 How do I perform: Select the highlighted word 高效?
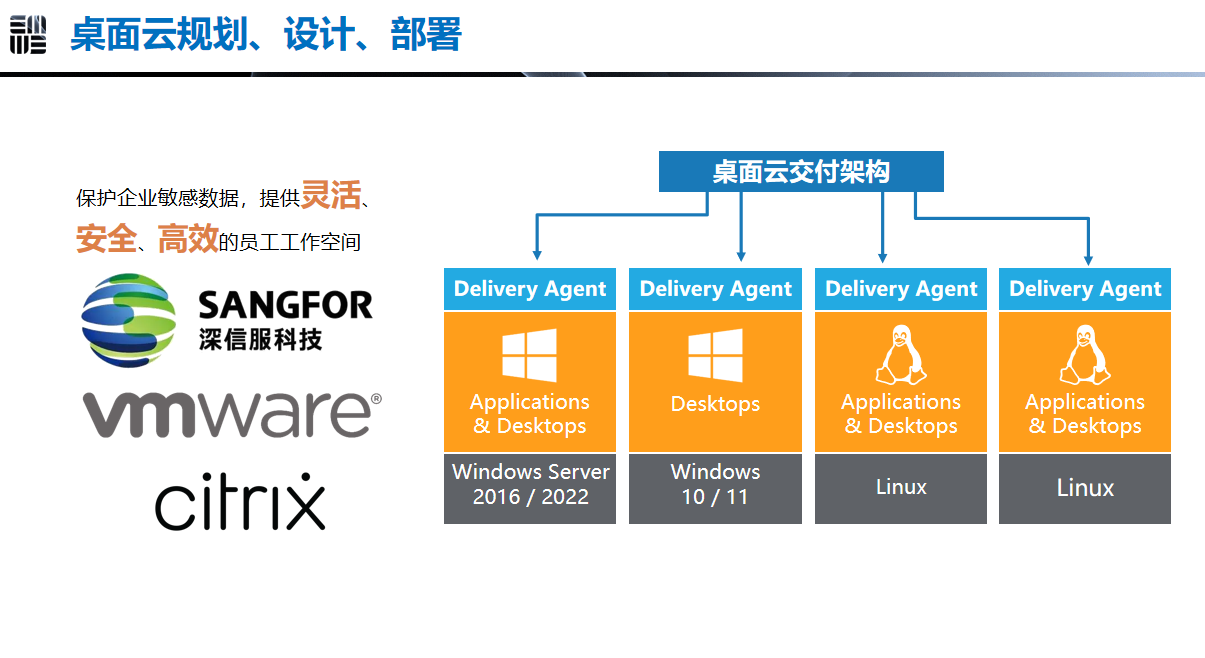point(188,239)
